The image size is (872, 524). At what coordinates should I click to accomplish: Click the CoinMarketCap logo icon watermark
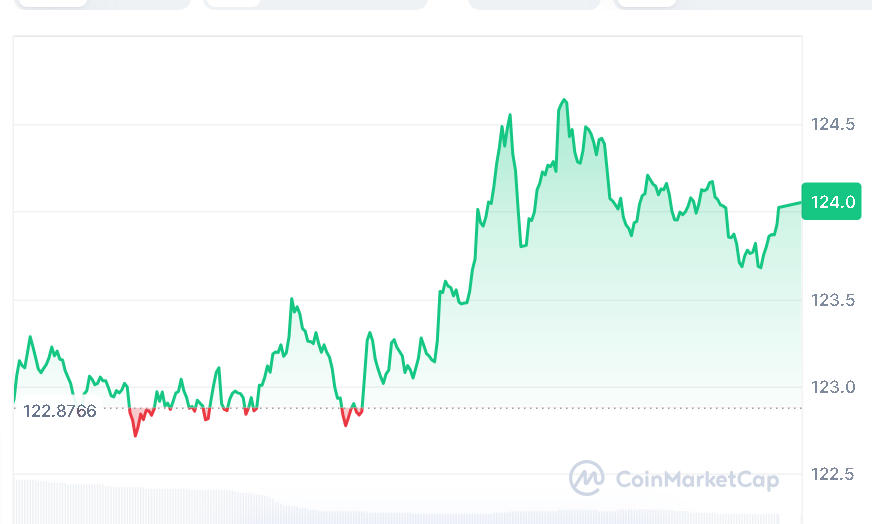586,478
